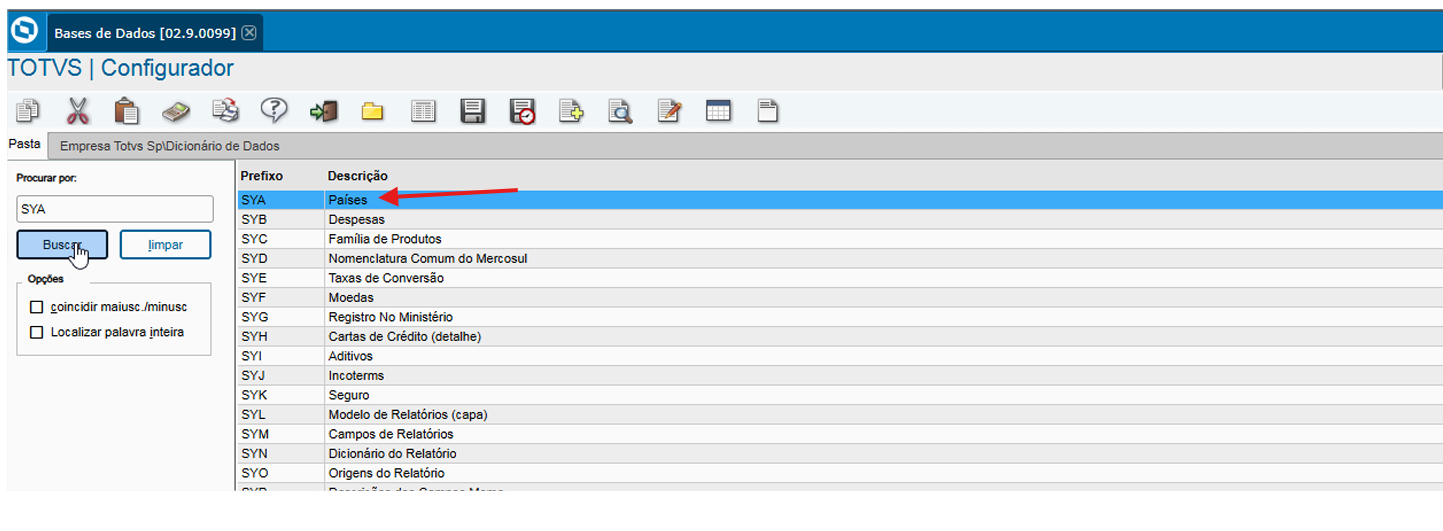The image size is (1443, 531).
Task: Select Modelo de Relatórios (capa) row
Action: [840, 415]
